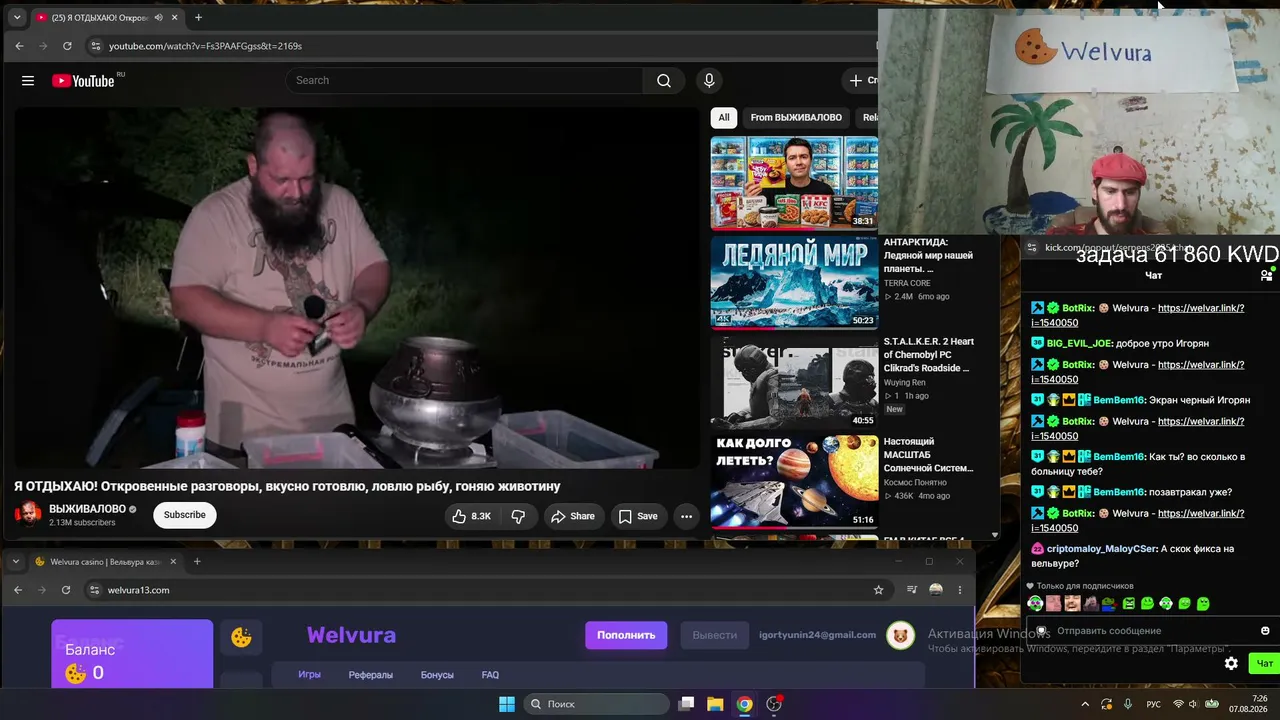Reload the YouTube page
The height and width of the screenshot is (720, 1280).
click(67, 46)
